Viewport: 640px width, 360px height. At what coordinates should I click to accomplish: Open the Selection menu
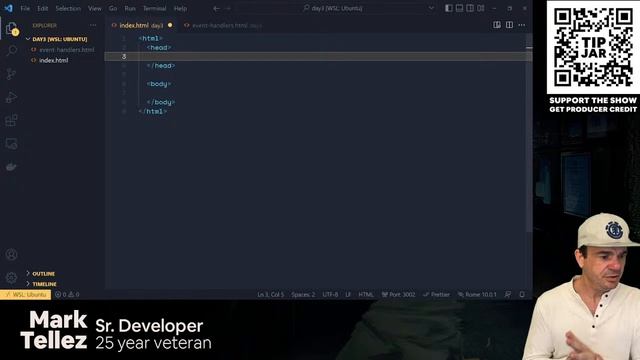tap(68, 8)
